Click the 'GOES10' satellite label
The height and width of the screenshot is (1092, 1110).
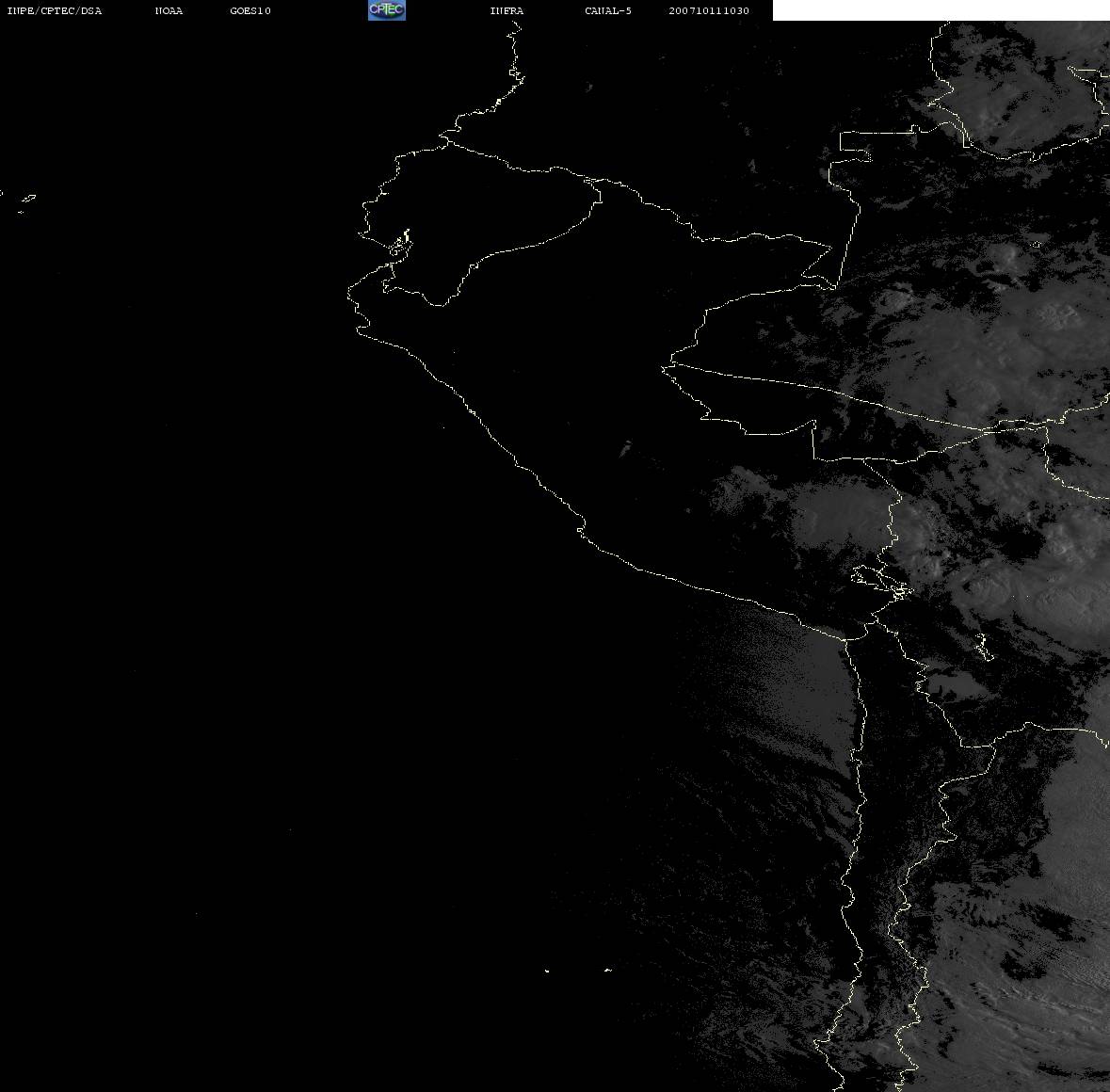point(249,10)
